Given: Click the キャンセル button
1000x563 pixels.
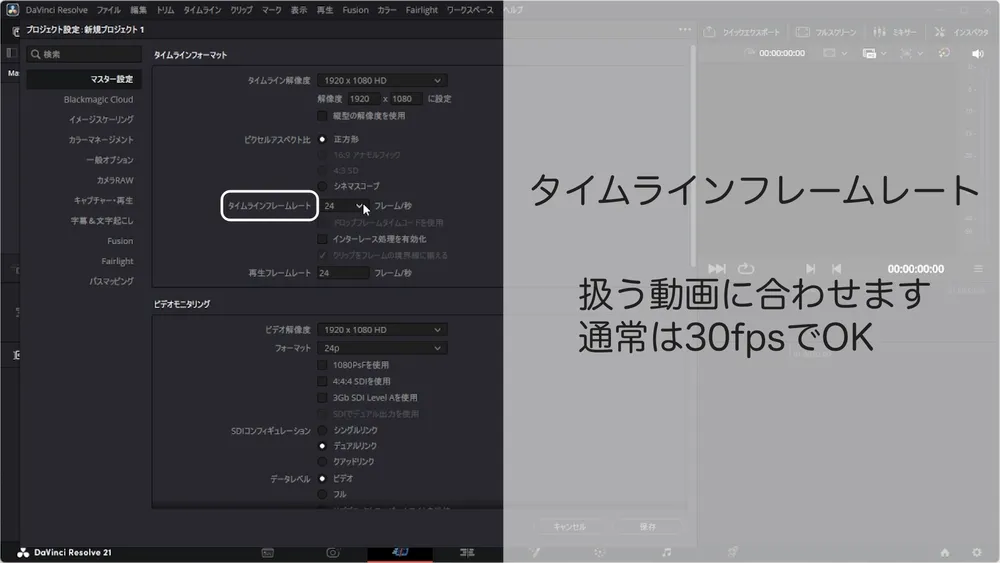Looking at the screenshot, I should pyautogui.click(x=570, y=527).
